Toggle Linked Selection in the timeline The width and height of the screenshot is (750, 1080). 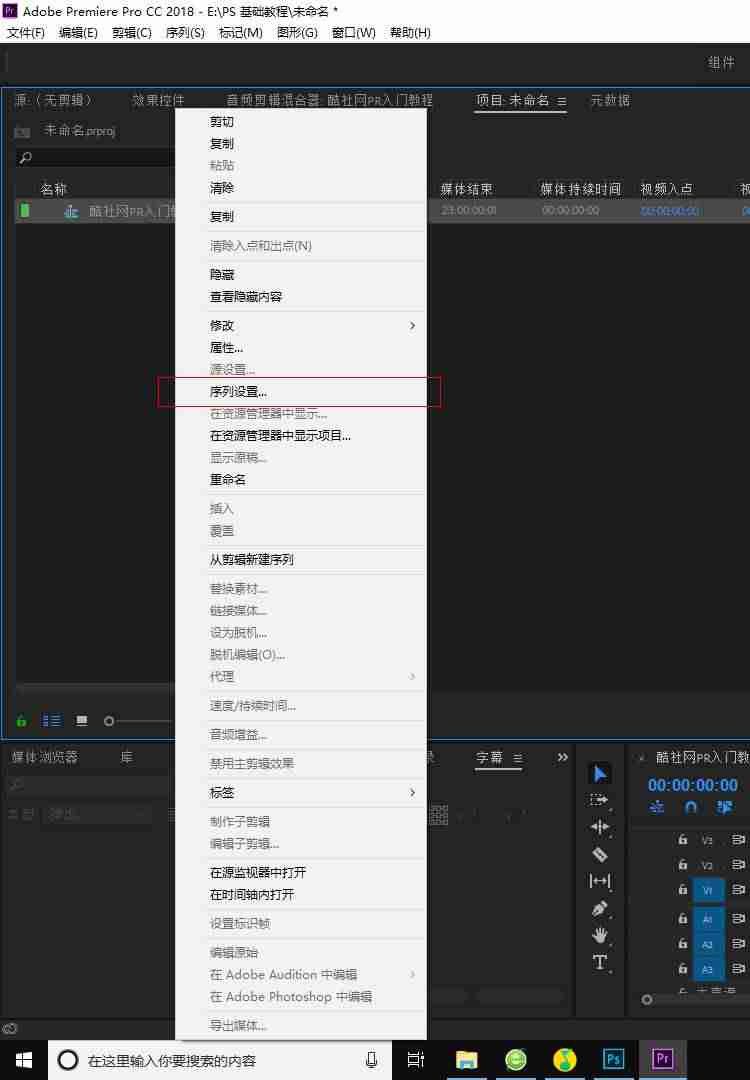[725, 807]
